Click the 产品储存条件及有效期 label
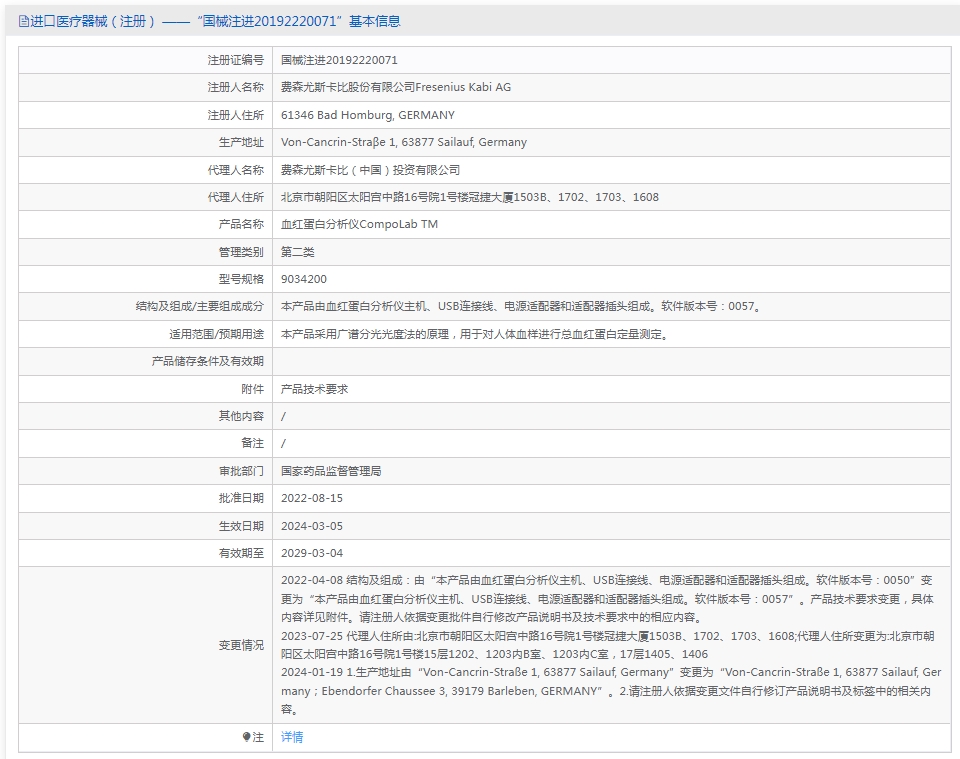 pyautogui.click(x=208, y=361)
